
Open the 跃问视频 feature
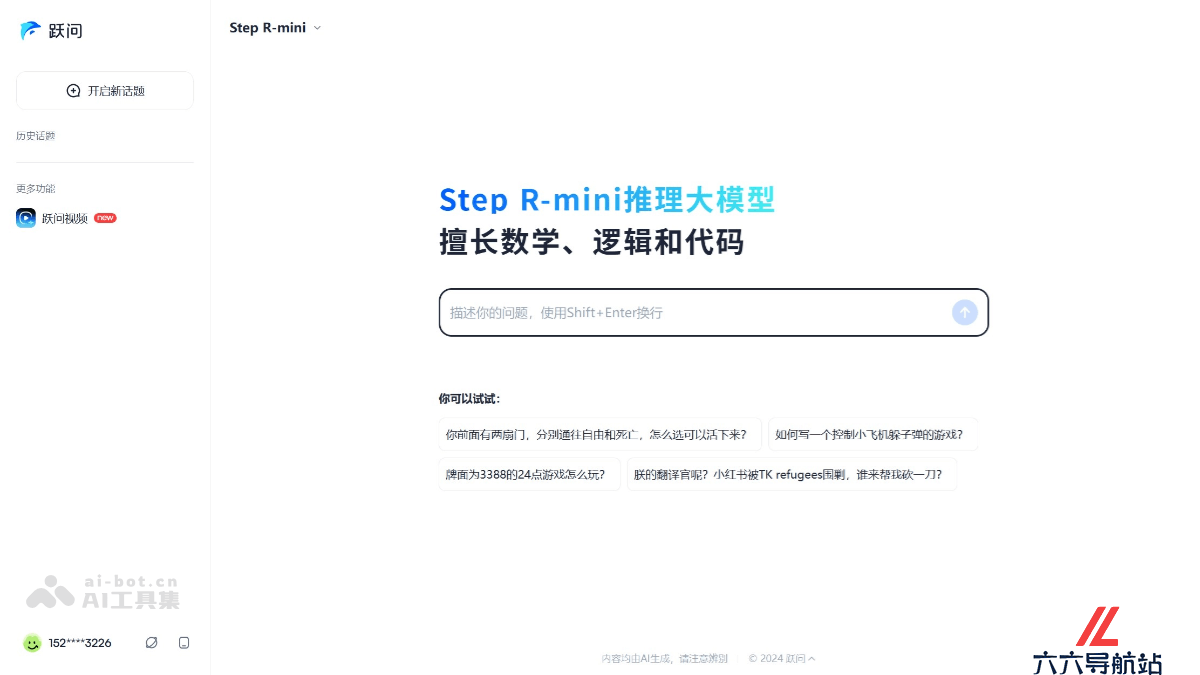(66, 218)
